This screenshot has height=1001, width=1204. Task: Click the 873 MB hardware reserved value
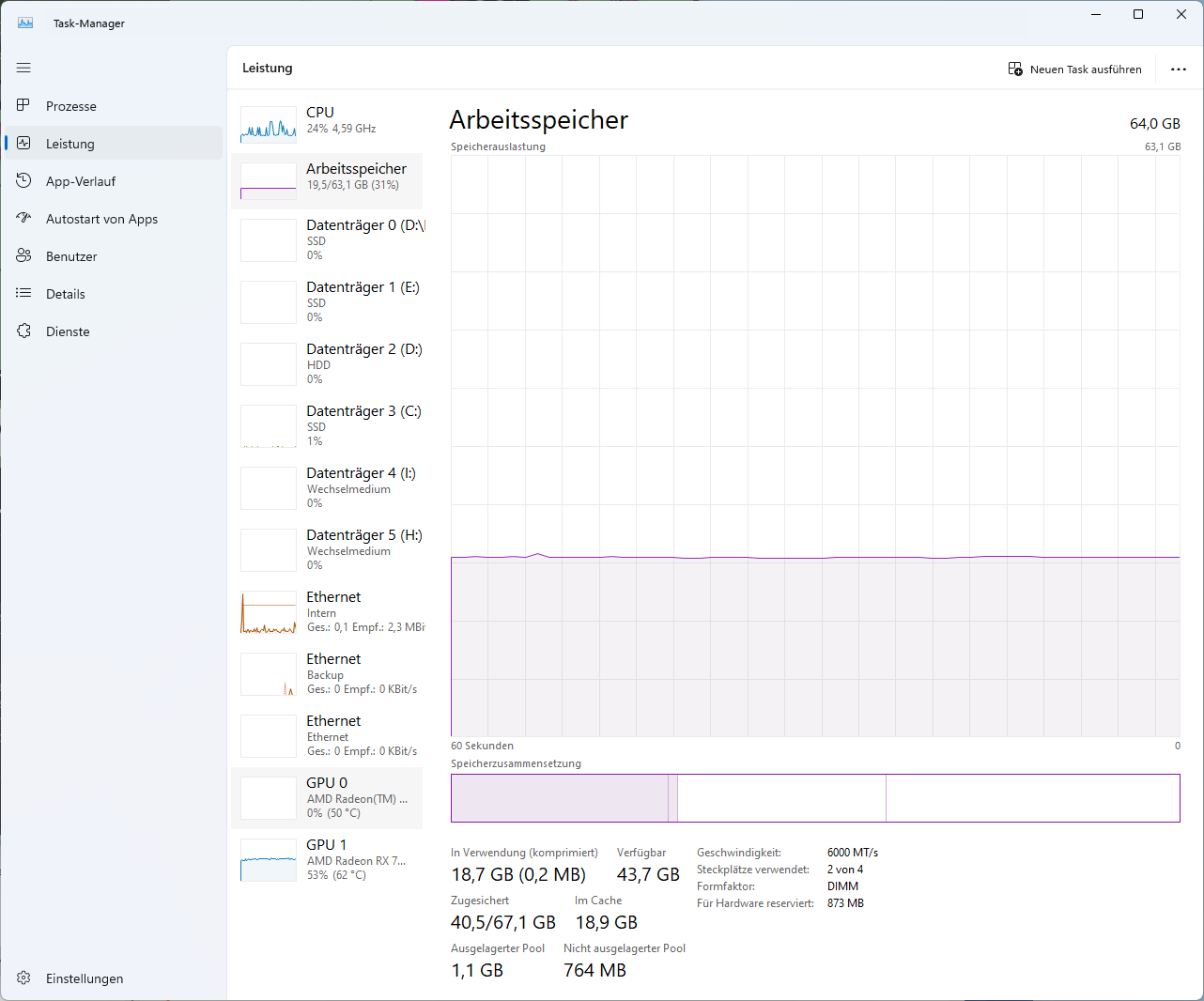(x=845, y=903)
